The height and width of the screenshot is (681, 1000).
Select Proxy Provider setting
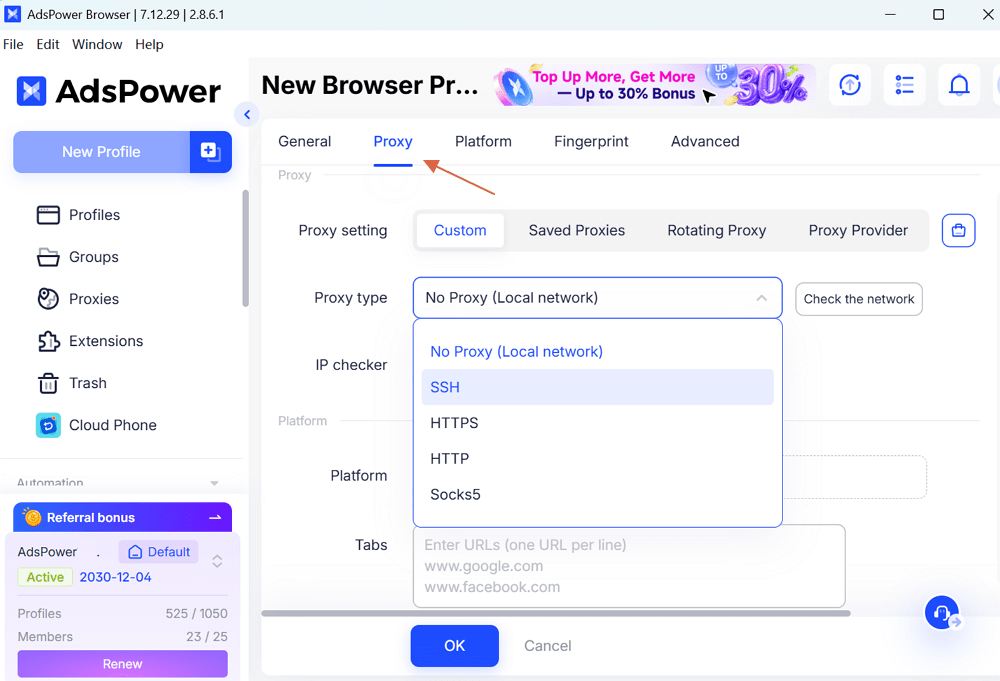(x=858, y=230)
